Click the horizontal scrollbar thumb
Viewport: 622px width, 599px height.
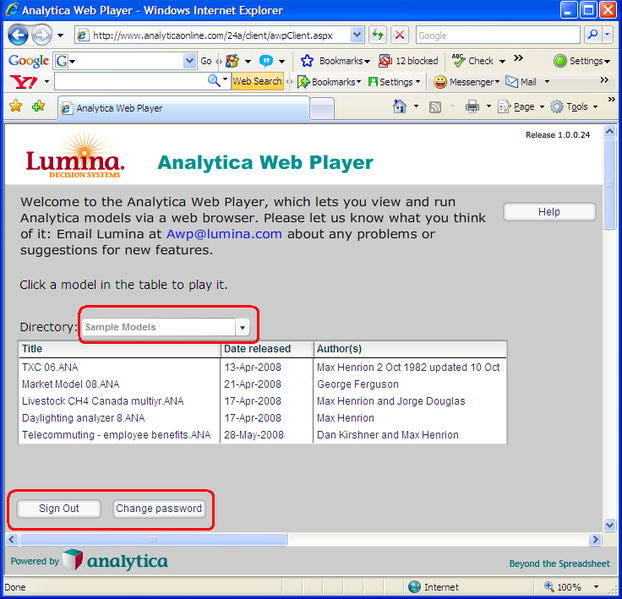pos(154,539)
